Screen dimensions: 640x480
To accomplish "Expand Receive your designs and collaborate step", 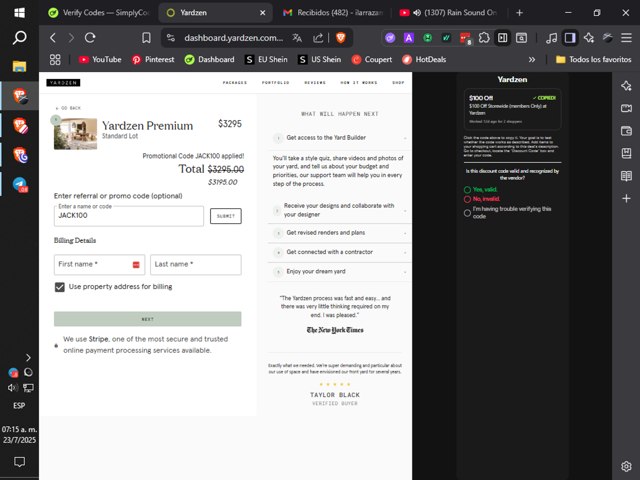I will point(340,210).
